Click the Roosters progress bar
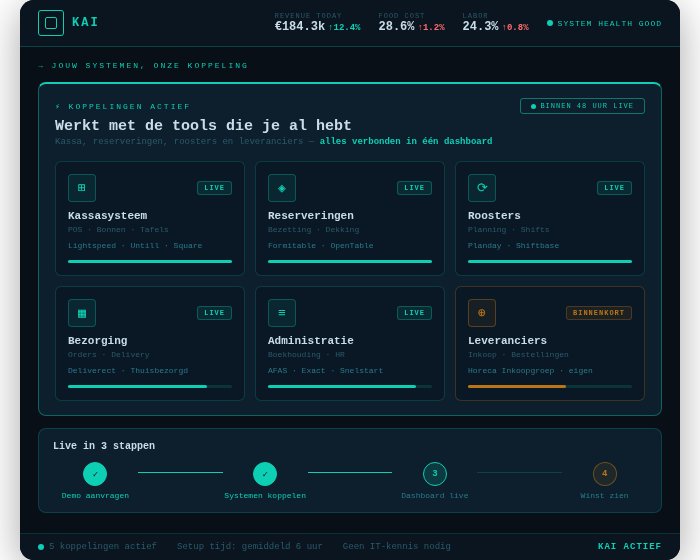 point(550,262)
